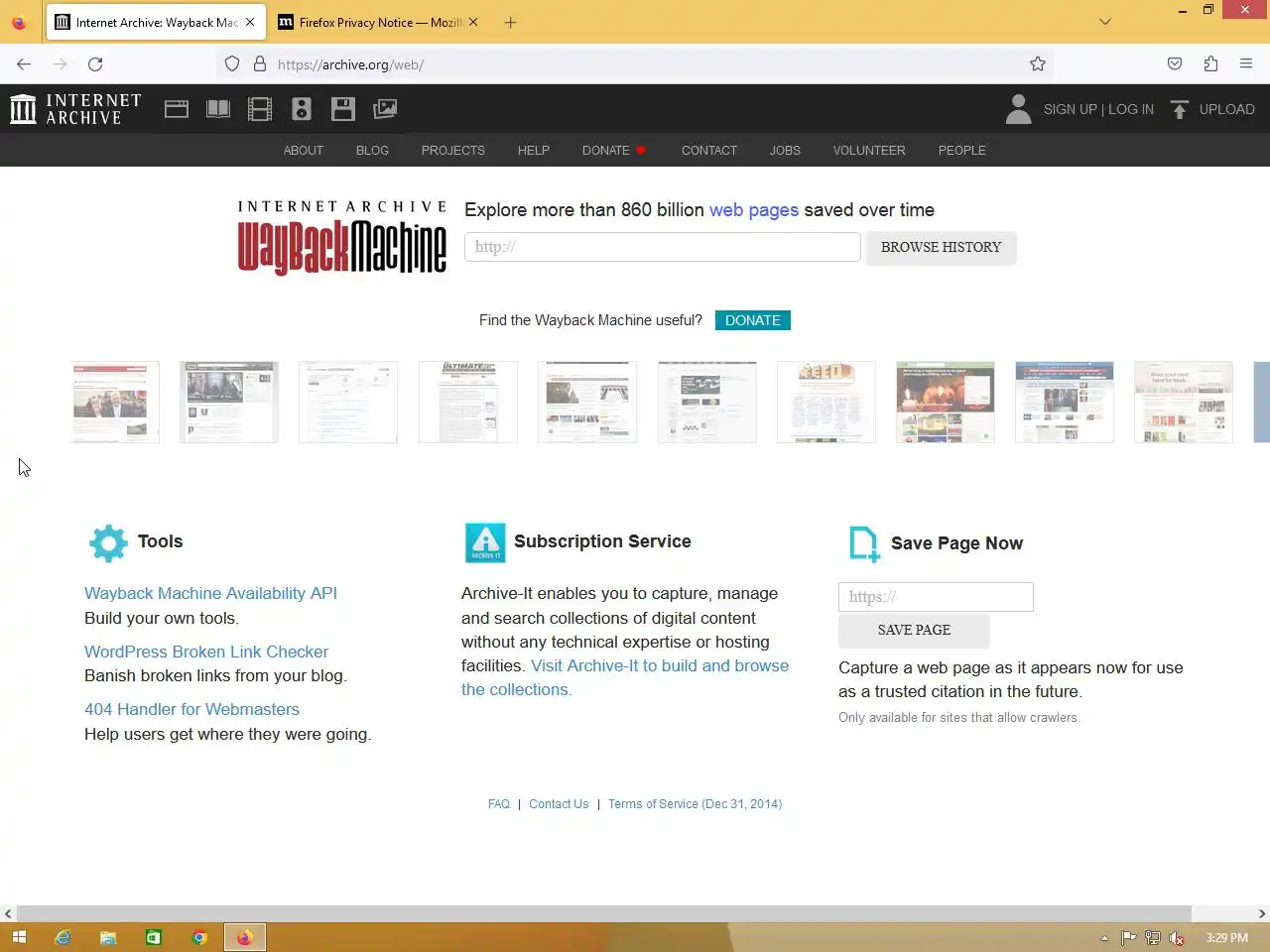
Task: Click the SAVE PAGE button
Action: tap(914, 631)
